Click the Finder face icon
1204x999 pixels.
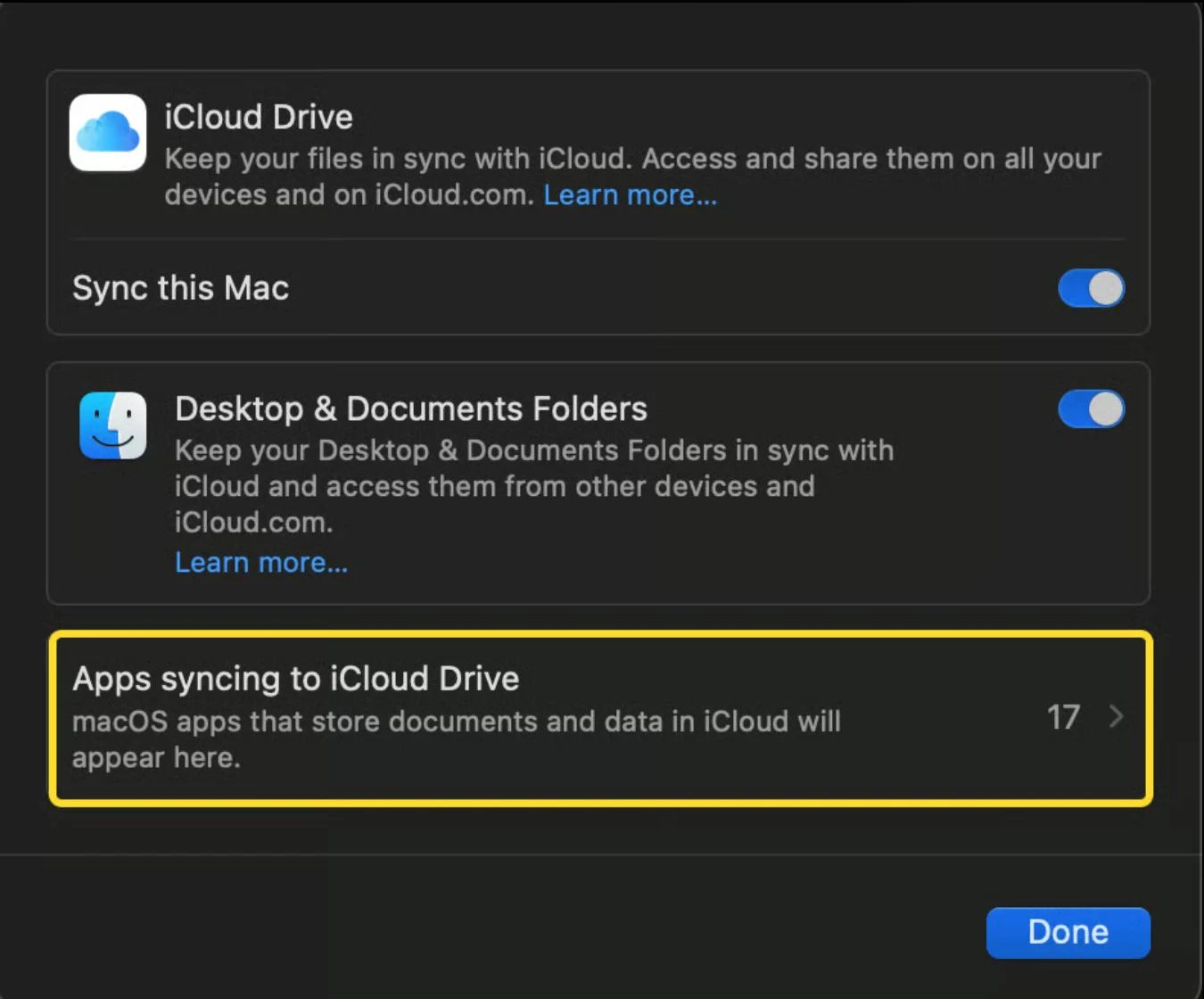coord(113,425)
